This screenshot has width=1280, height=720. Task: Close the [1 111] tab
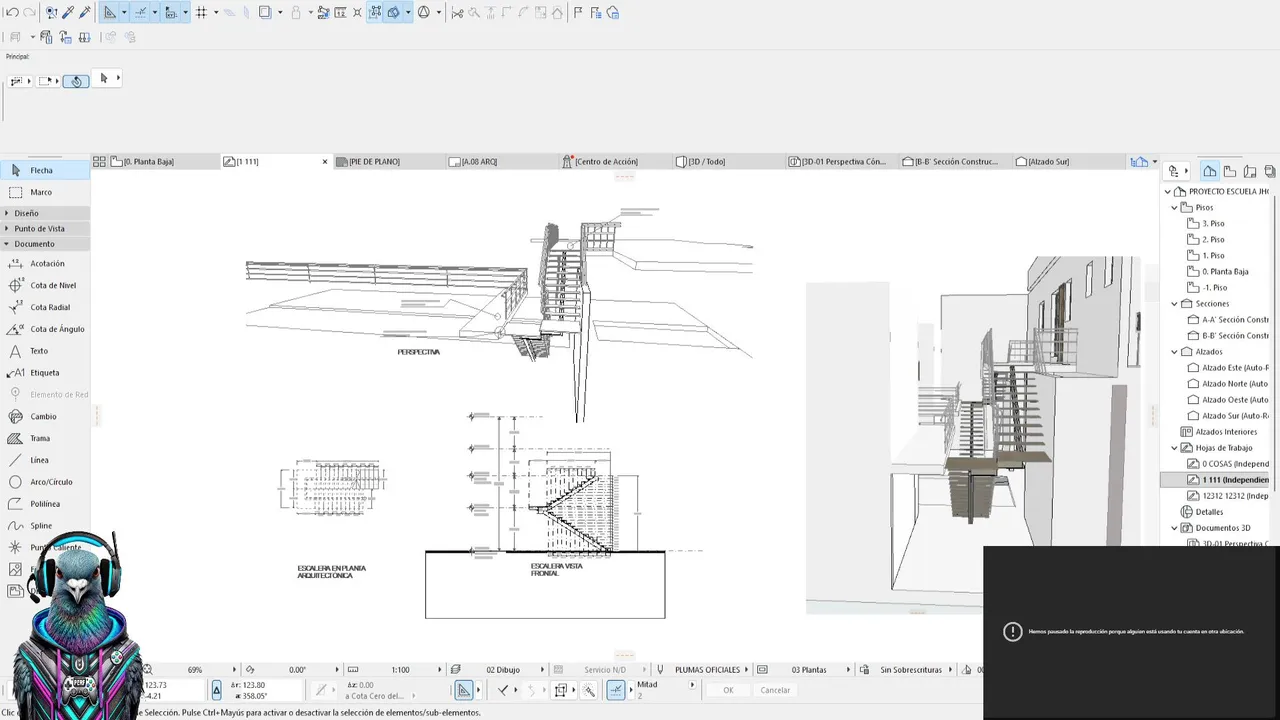click(325, 162)
